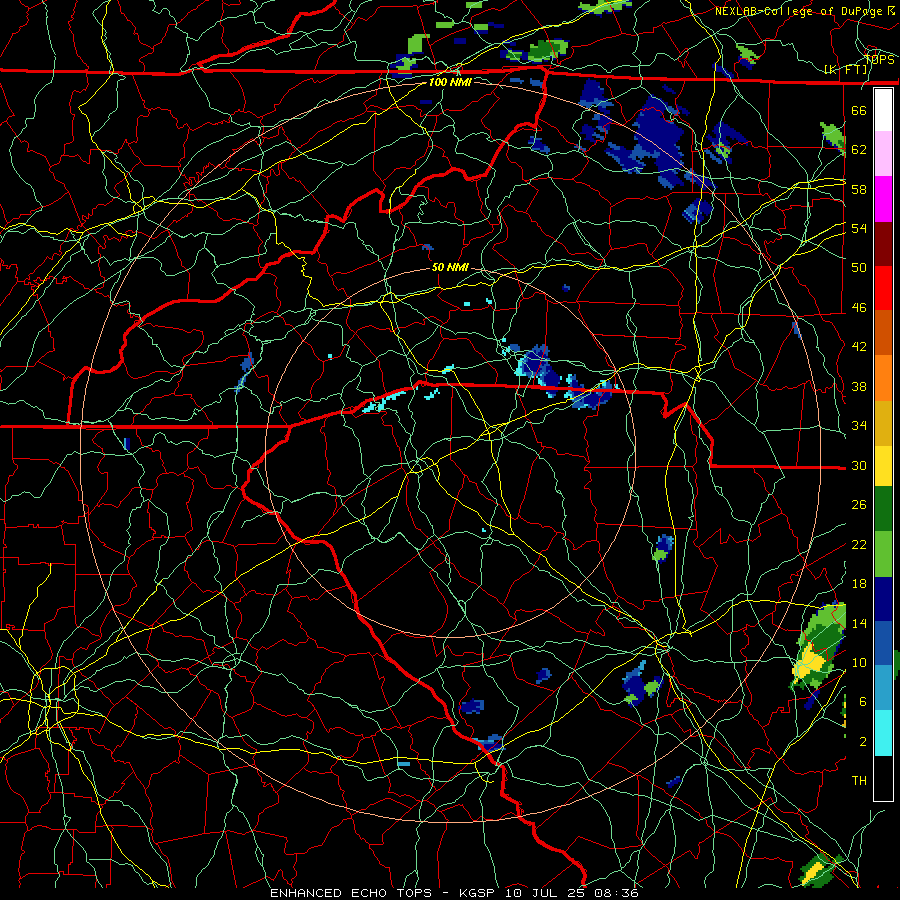Click the legend value '42'
This screenshot has width=900, height=900.
(x=859, y=347)
